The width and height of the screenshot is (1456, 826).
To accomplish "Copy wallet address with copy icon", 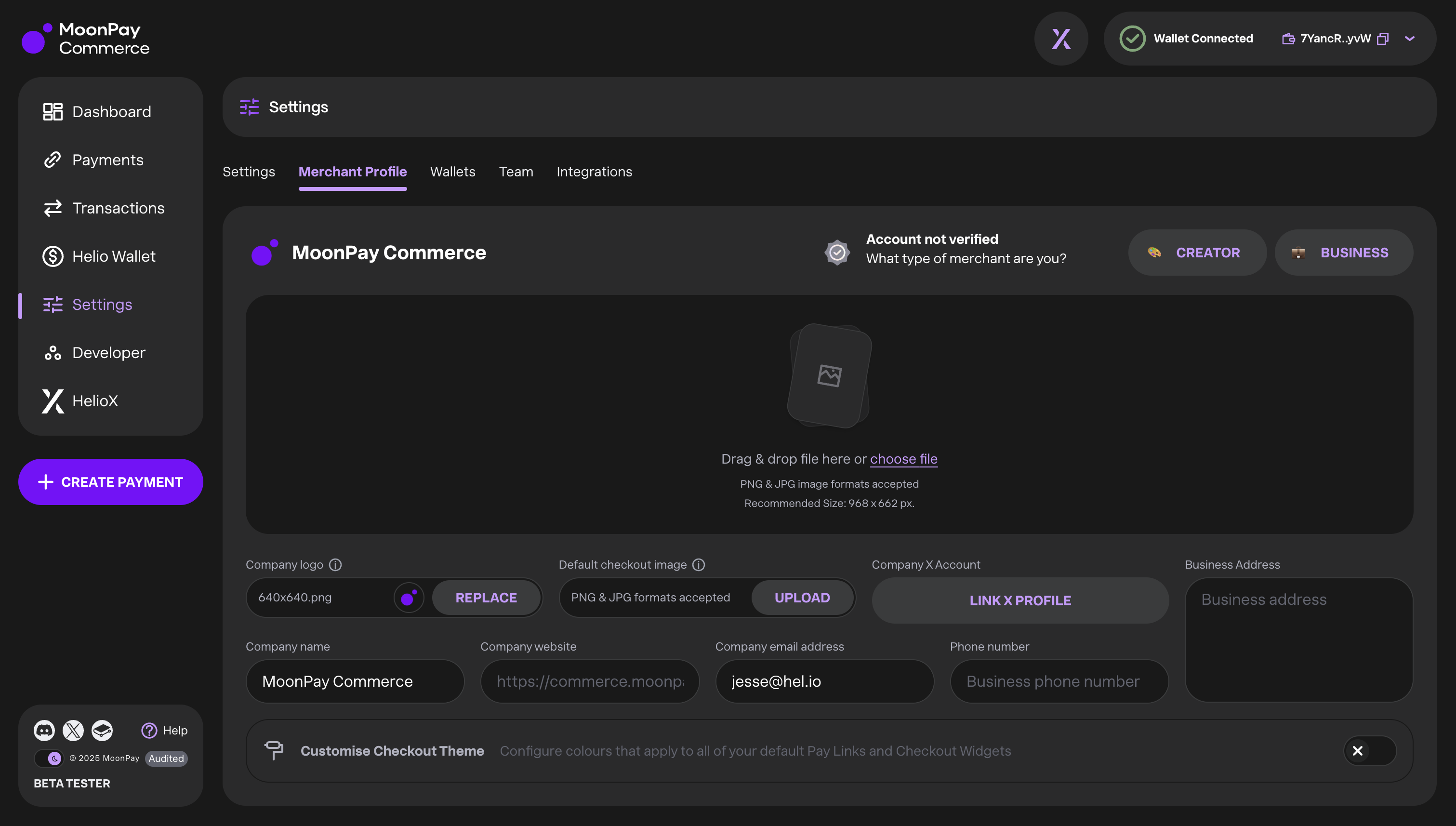I will 1383,39.
